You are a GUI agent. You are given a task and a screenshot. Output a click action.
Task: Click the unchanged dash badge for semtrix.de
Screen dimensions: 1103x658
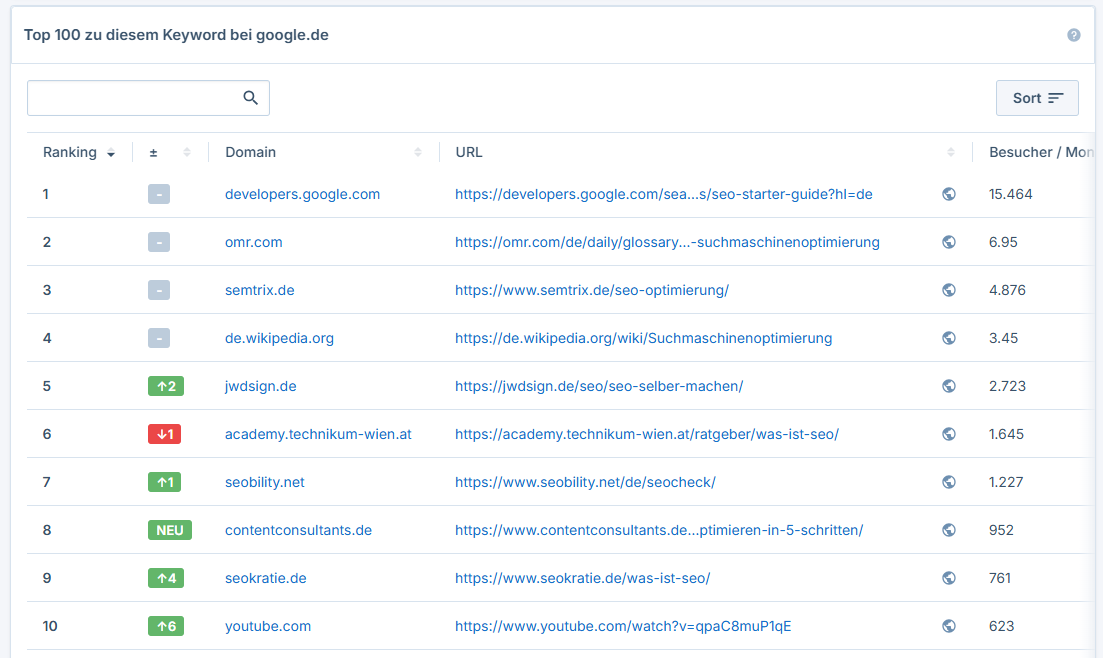point(159,290)
